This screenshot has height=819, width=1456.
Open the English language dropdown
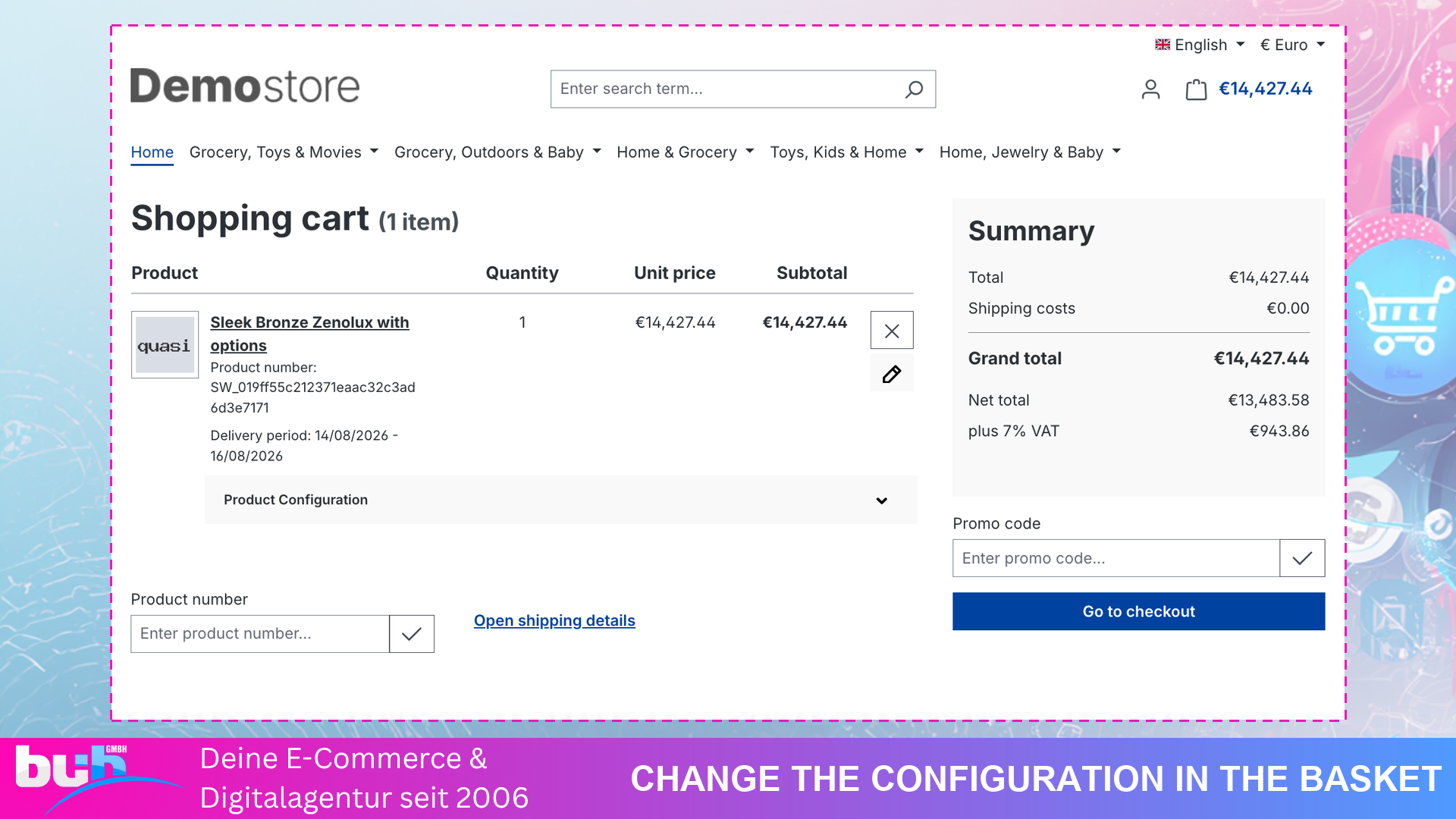[1200, 45]
